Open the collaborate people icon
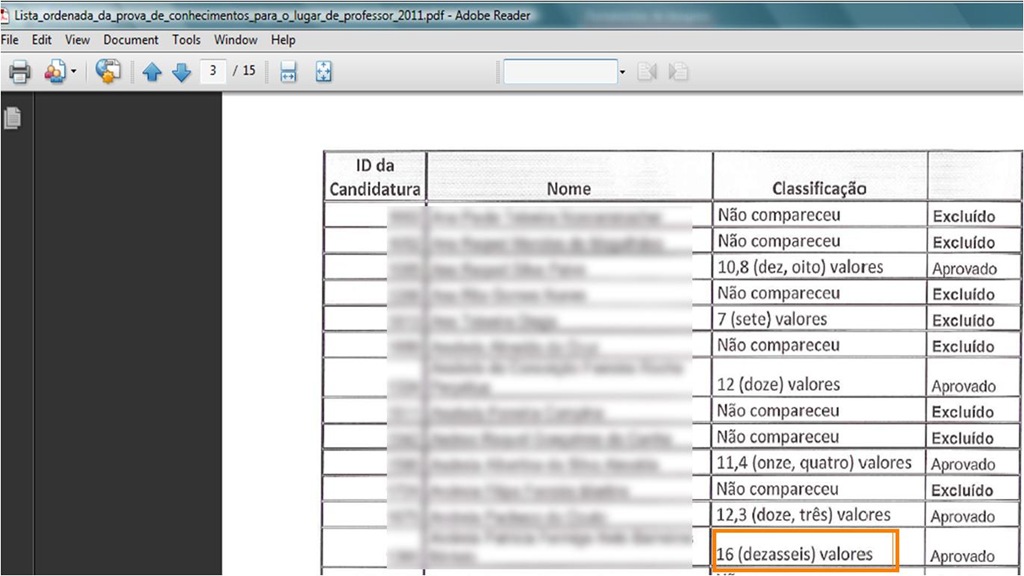 [x=55, y=72]
